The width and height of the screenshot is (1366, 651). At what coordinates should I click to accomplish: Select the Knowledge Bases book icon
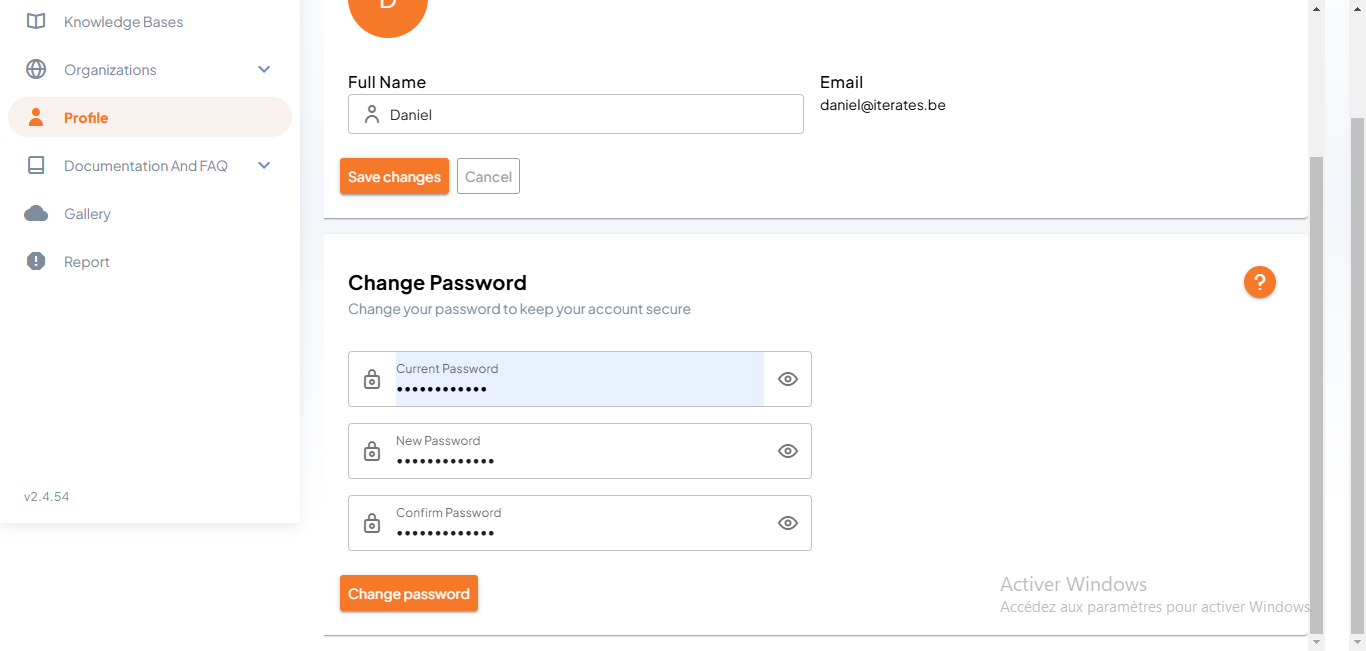point(36,21)
